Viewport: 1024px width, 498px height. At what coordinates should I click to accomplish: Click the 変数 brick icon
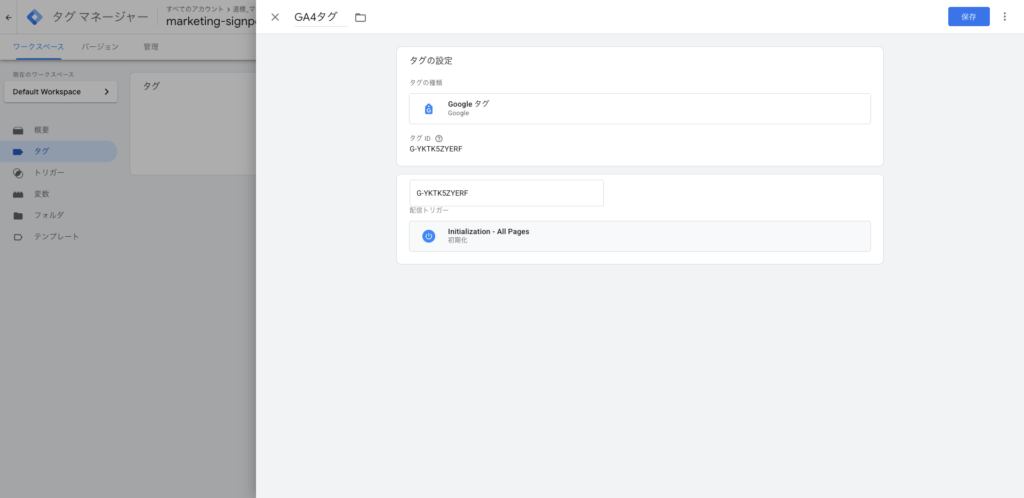coord(18,195)
